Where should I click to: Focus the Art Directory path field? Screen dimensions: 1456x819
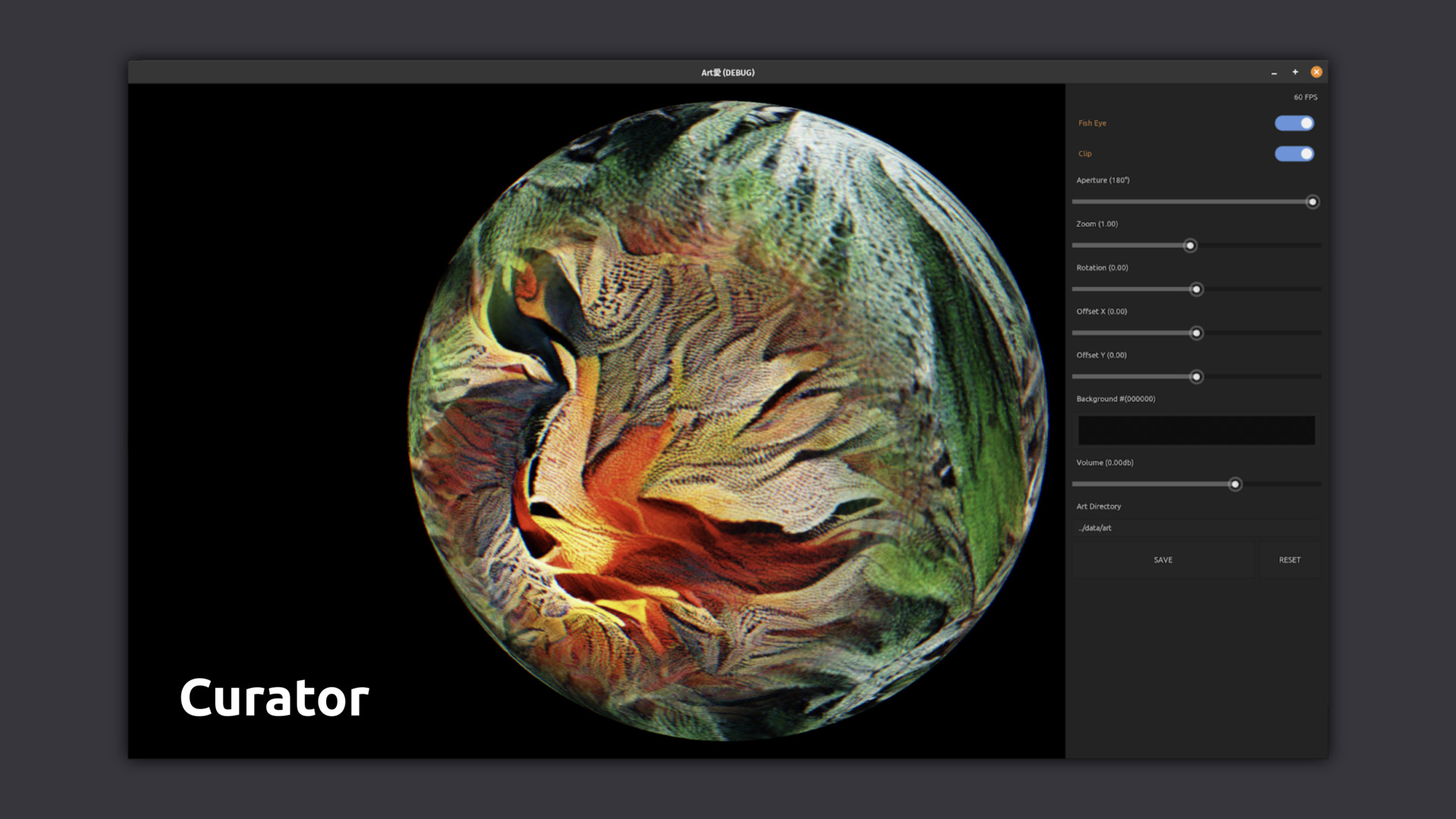1196,528
